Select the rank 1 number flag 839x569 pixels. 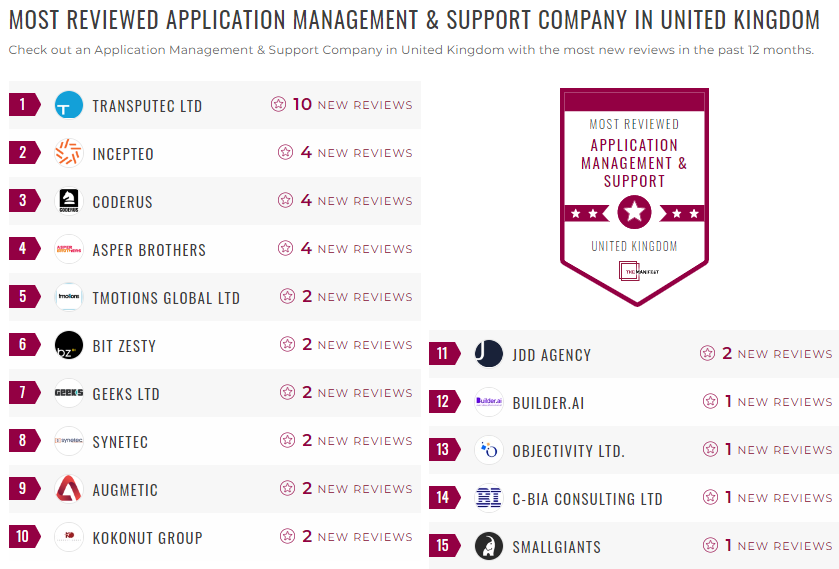click(25, 104)
